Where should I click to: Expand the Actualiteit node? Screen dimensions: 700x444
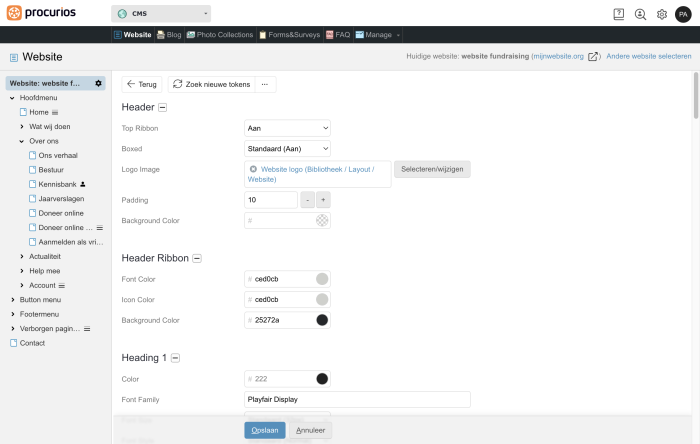click(x=22, y=257)
